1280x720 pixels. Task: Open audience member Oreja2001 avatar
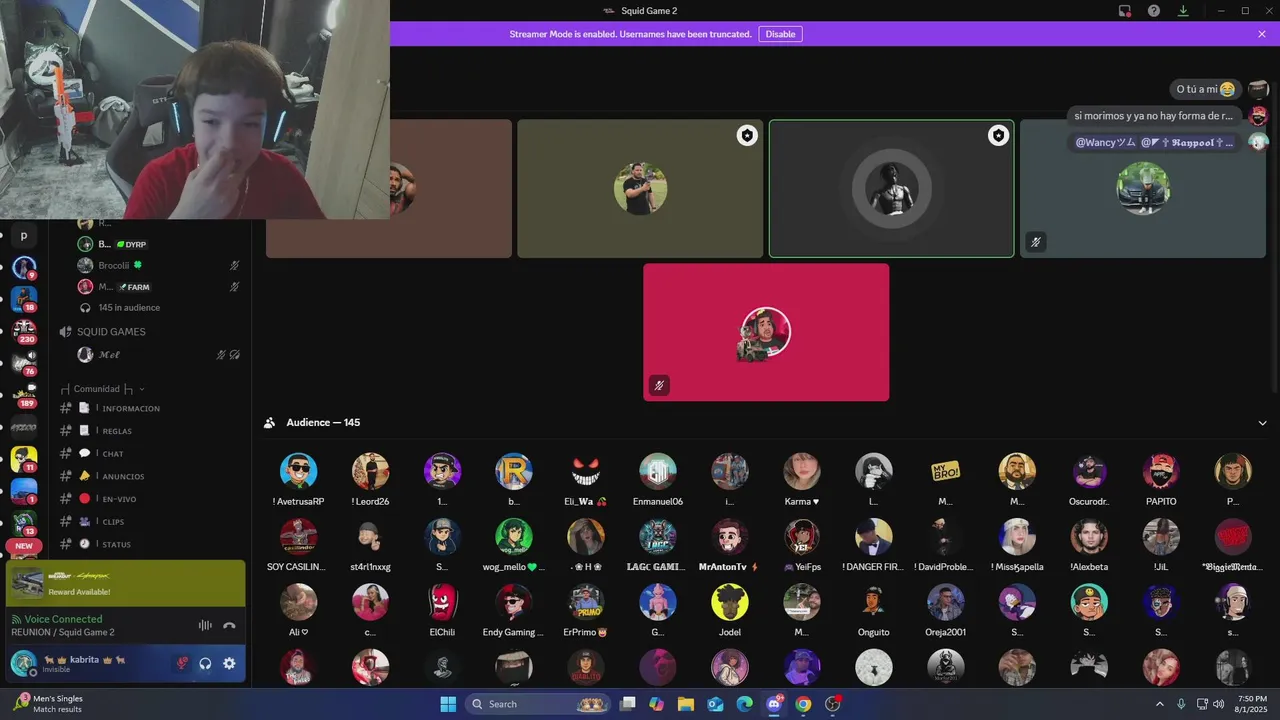coord(945,602)
